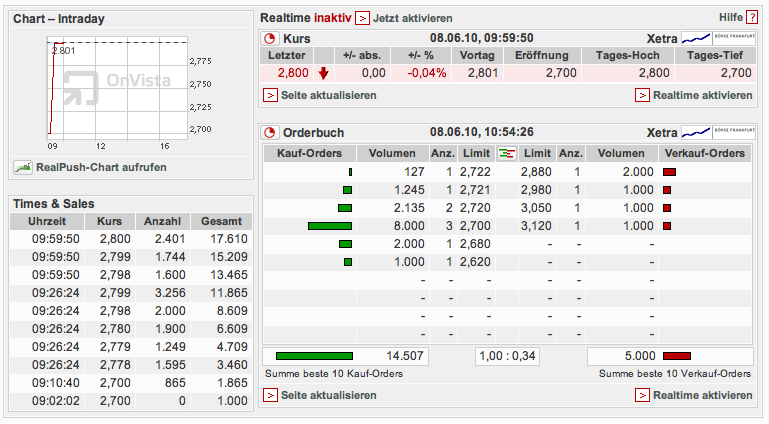The image size is (769, 424).
Task: Click the red down arrow beside 2,800
Action: 323,74
